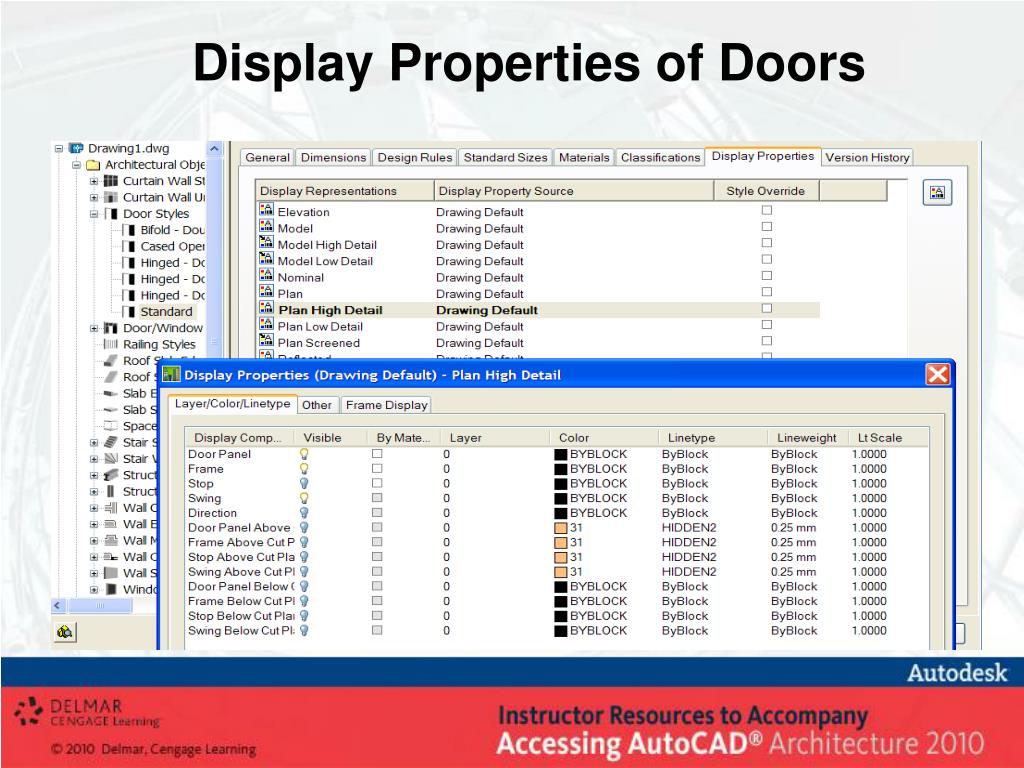Click the Nominal representation icon
The width and height of the screenshot is (1024, 768).
pos(266,276)
